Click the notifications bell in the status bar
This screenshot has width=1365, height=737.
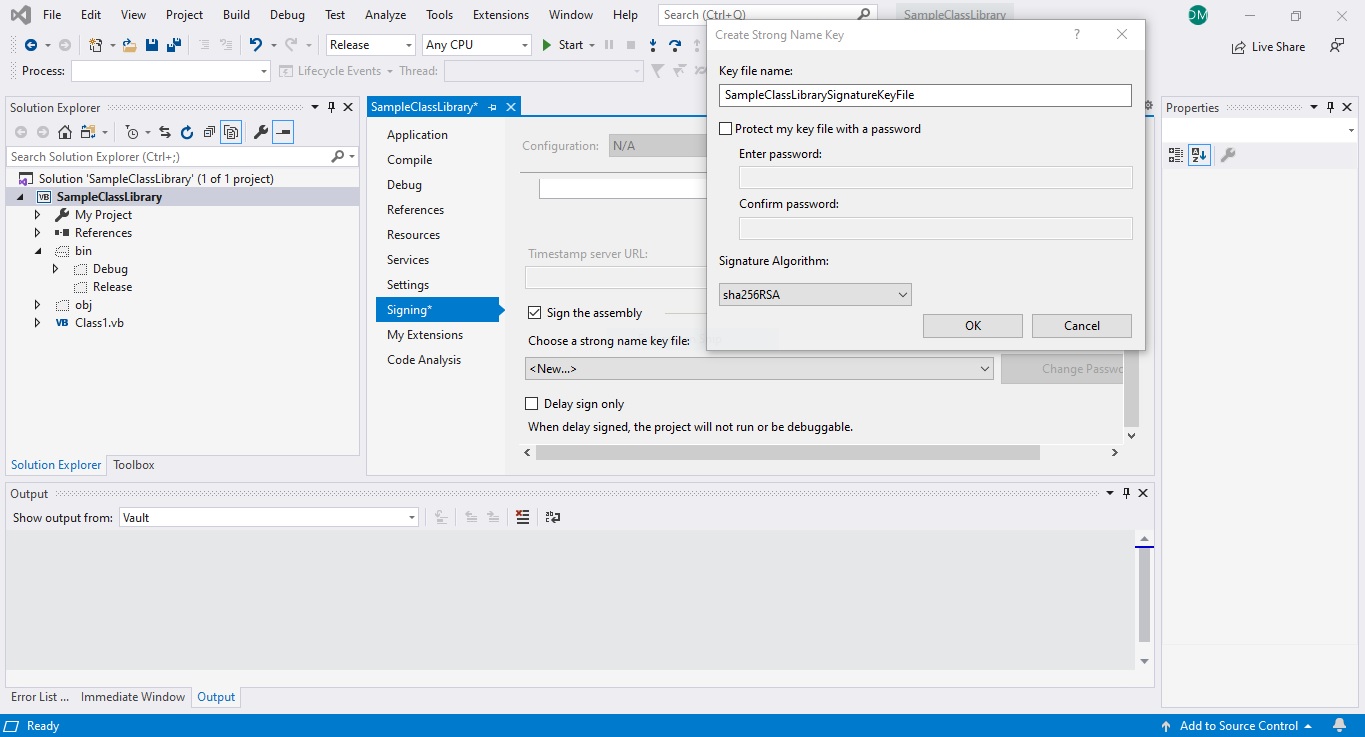pos(1339,726)
